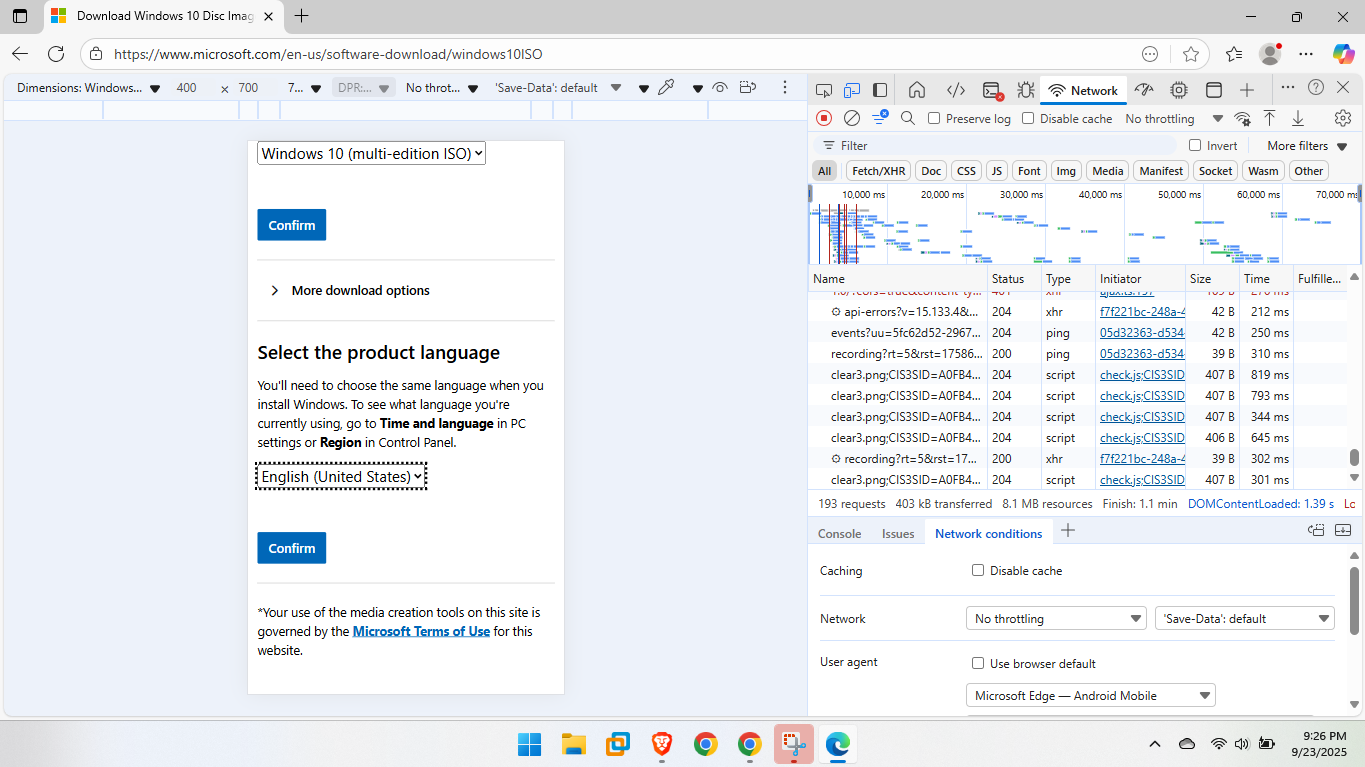Screen dimensions: 1365x767
Task: Expand More download options
Action: (x=360, y=290)
